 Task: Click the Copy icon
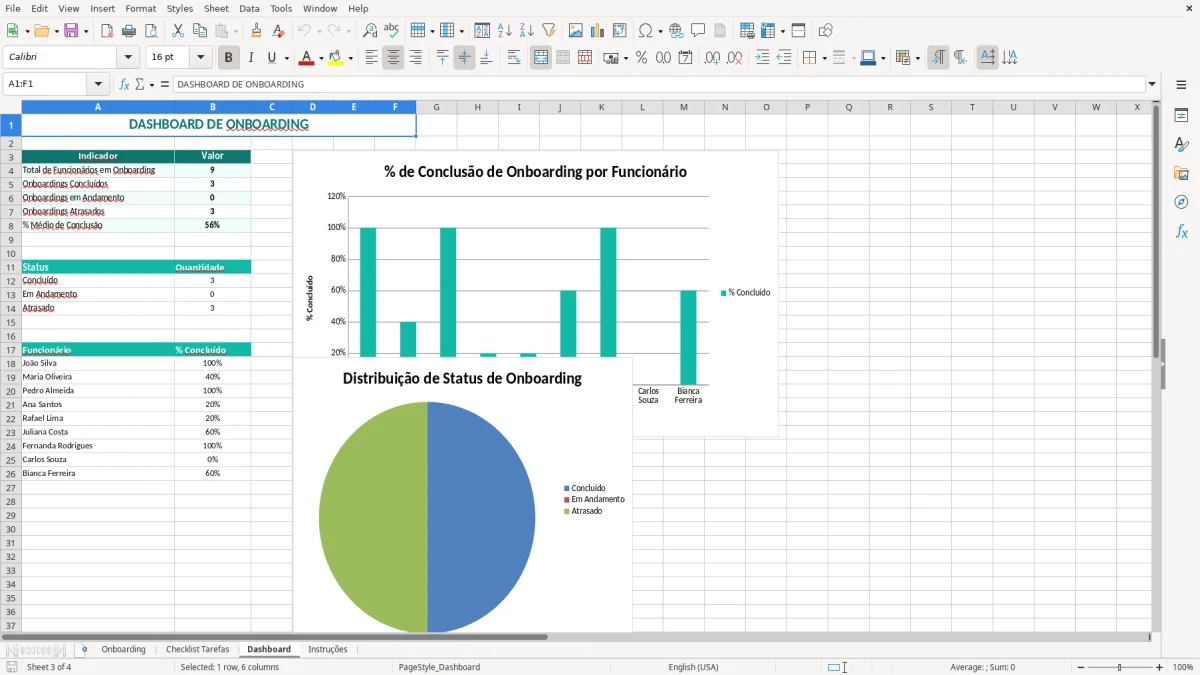tap(200, 31)
